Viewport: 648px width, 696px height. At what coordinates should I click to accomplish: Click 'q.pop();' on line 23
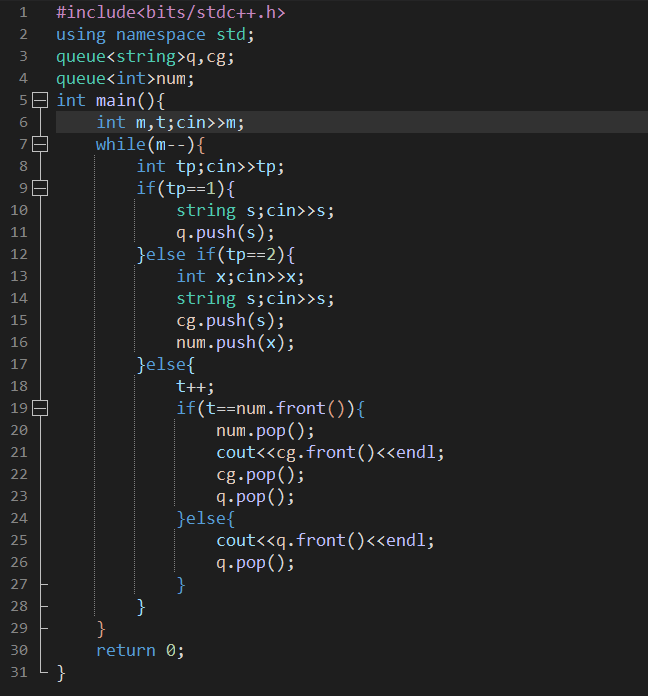coord(255,496)
